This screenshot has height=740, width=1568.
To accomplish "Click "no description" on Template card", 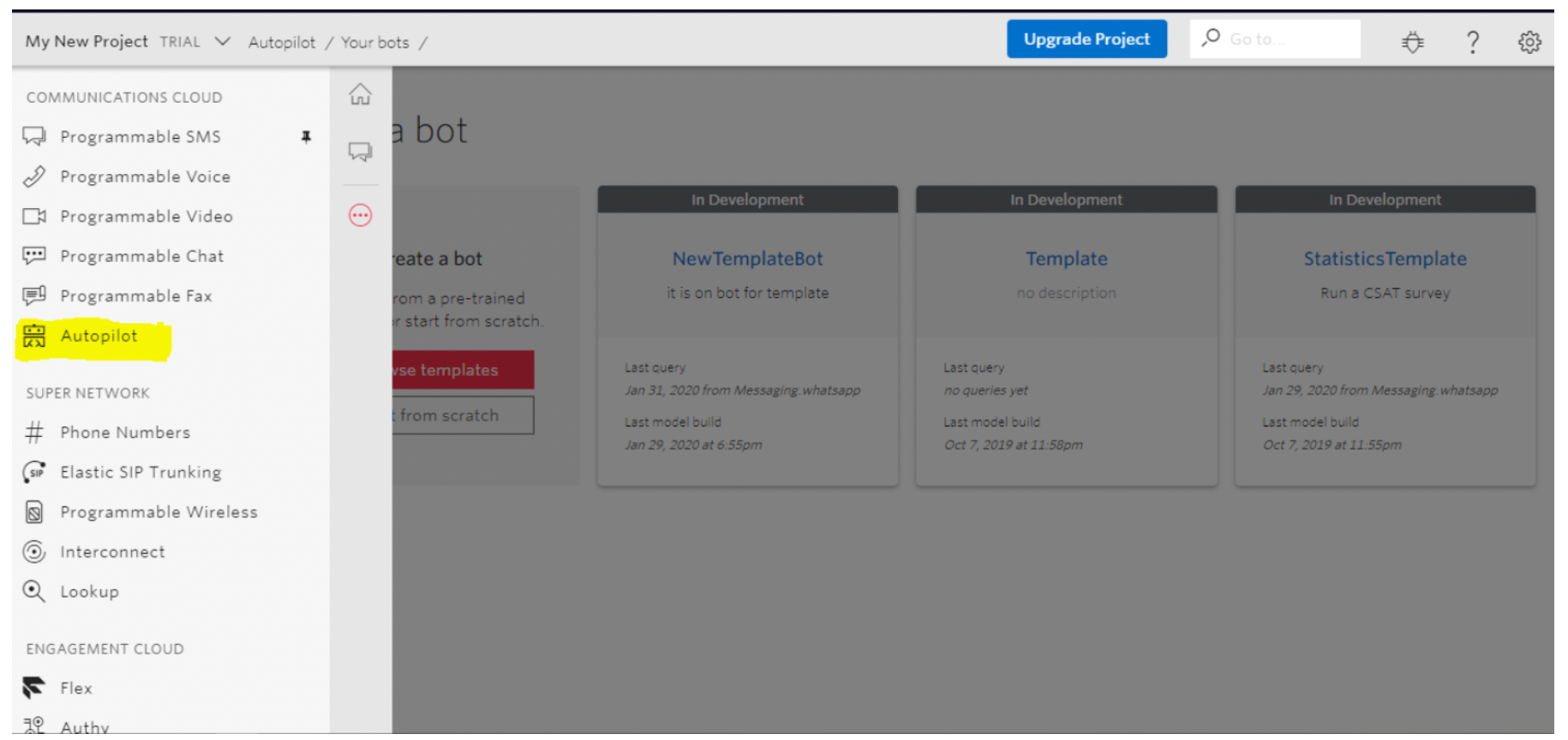I will (x=1067, y=293).
